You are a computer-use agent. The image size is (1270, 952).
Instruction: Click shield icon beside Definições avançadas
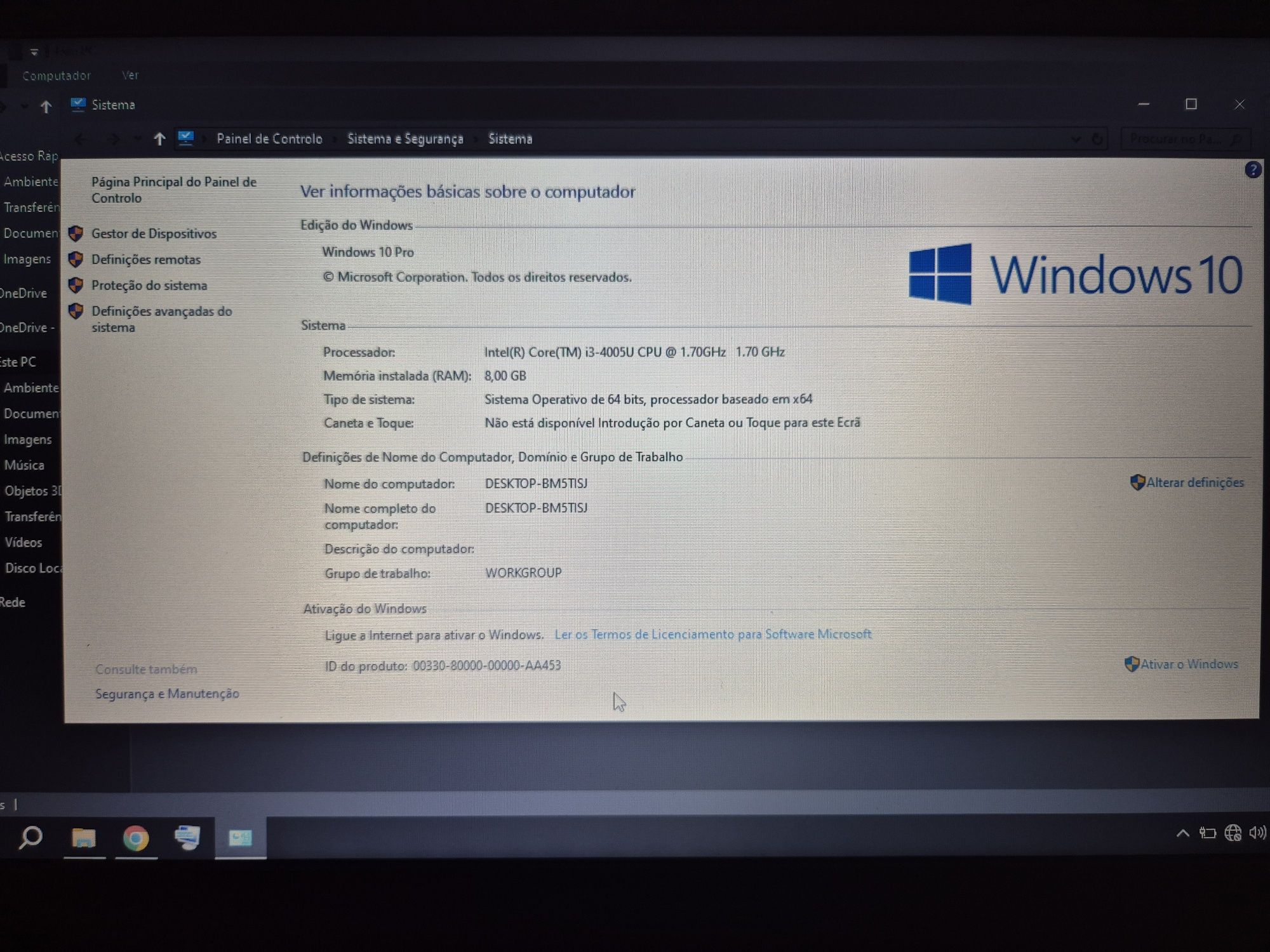point(76,311)
